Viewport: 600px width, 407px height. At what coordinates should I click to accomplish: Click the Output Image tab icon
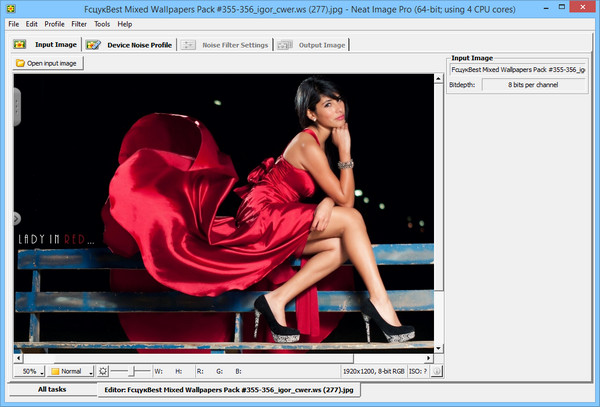pyautogui.click(x=285, y=45)
